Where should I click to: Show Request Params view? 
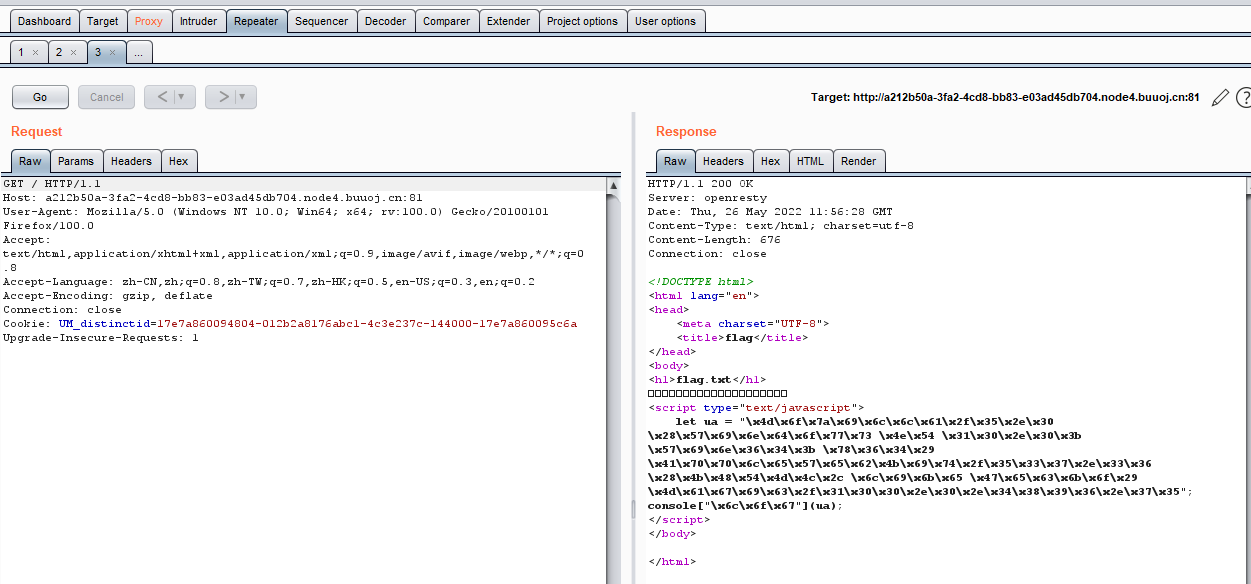[76, 161]
